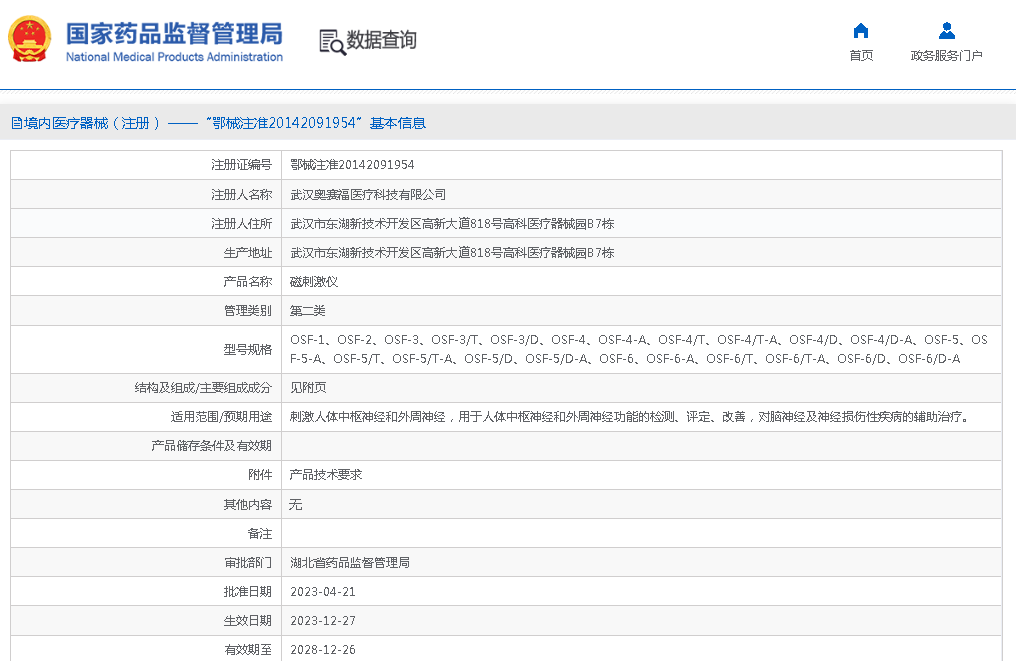Screen dimensions: 1016x661
Task: Select the 数据查询 heading text
Action: [381, 41]
